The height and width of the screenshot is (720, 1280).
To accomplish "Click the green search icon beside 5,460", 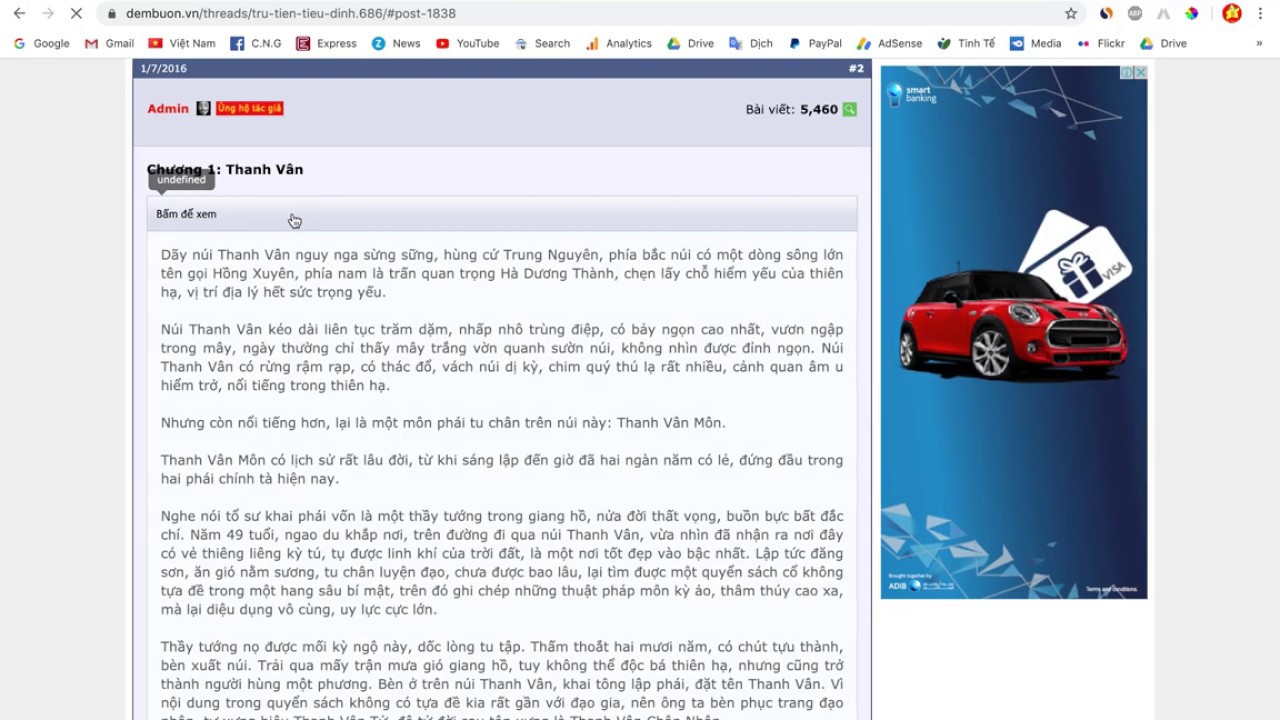I will 849,109.
